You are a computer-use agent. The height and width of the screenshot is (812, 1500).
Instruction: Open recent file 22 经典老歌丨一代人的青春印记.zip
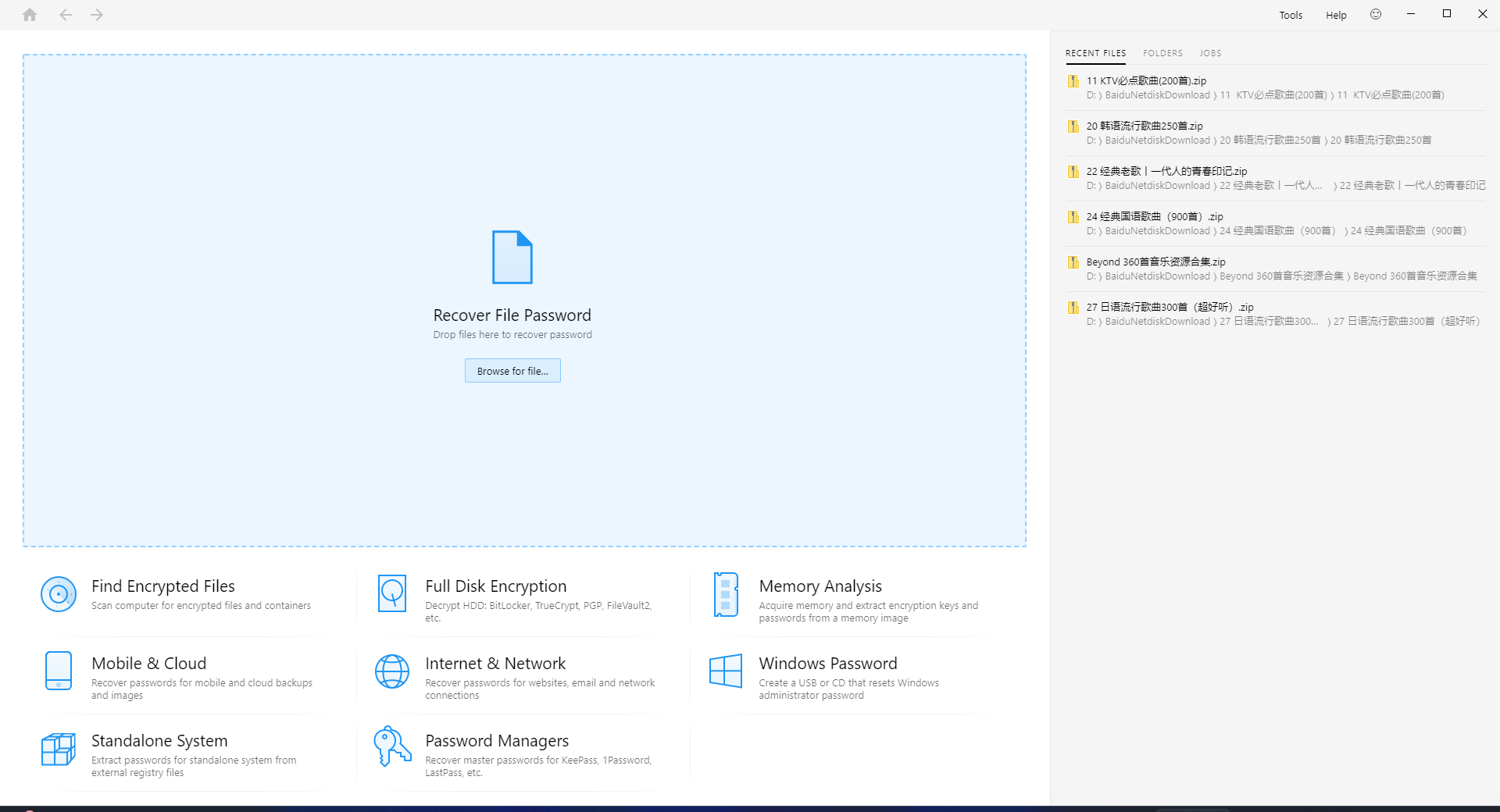1166,171
